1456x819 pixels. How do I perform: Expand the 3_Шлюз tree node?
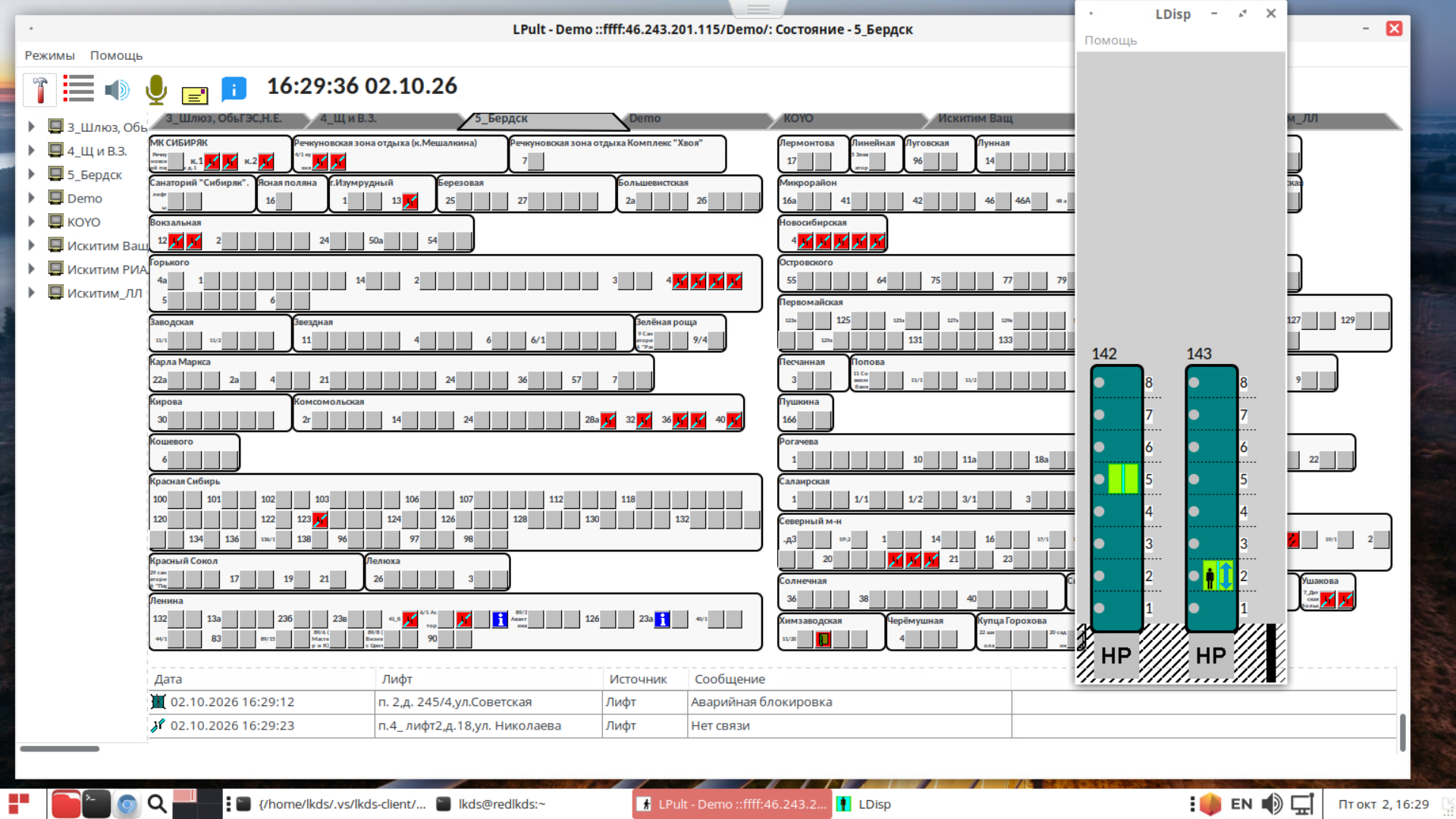(31, 127)
